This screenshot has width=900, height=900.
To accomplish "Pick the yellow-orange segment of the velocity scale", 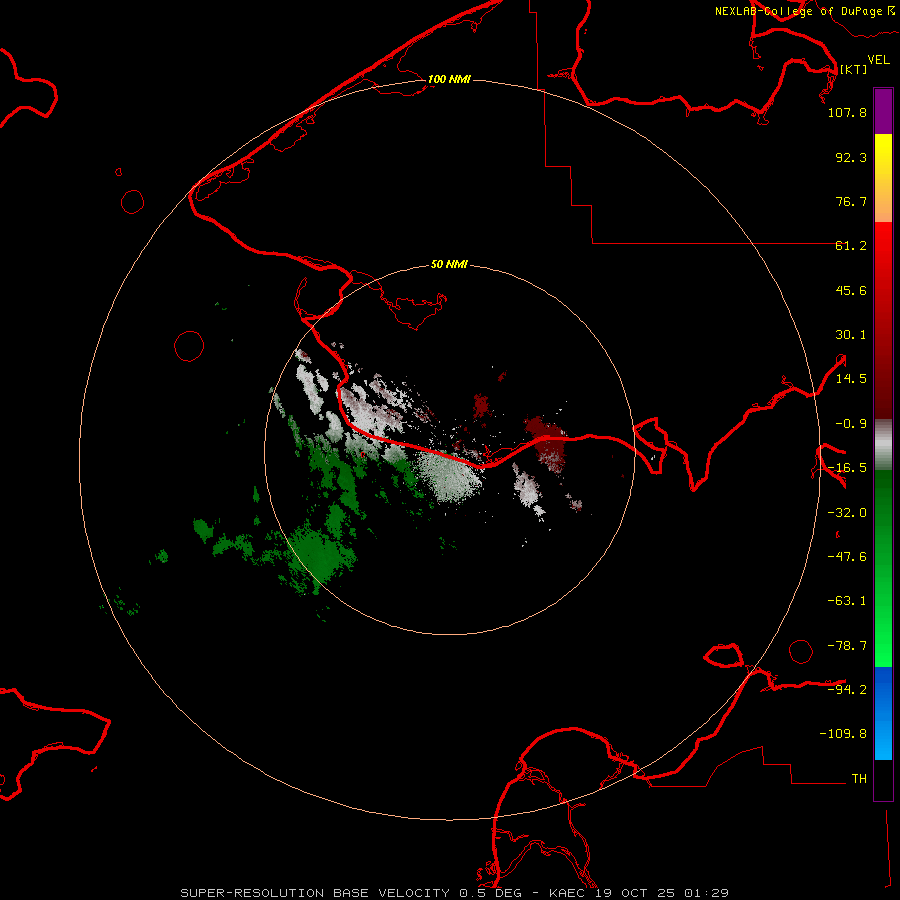I will pyautogui.click(x=883, y=178).
